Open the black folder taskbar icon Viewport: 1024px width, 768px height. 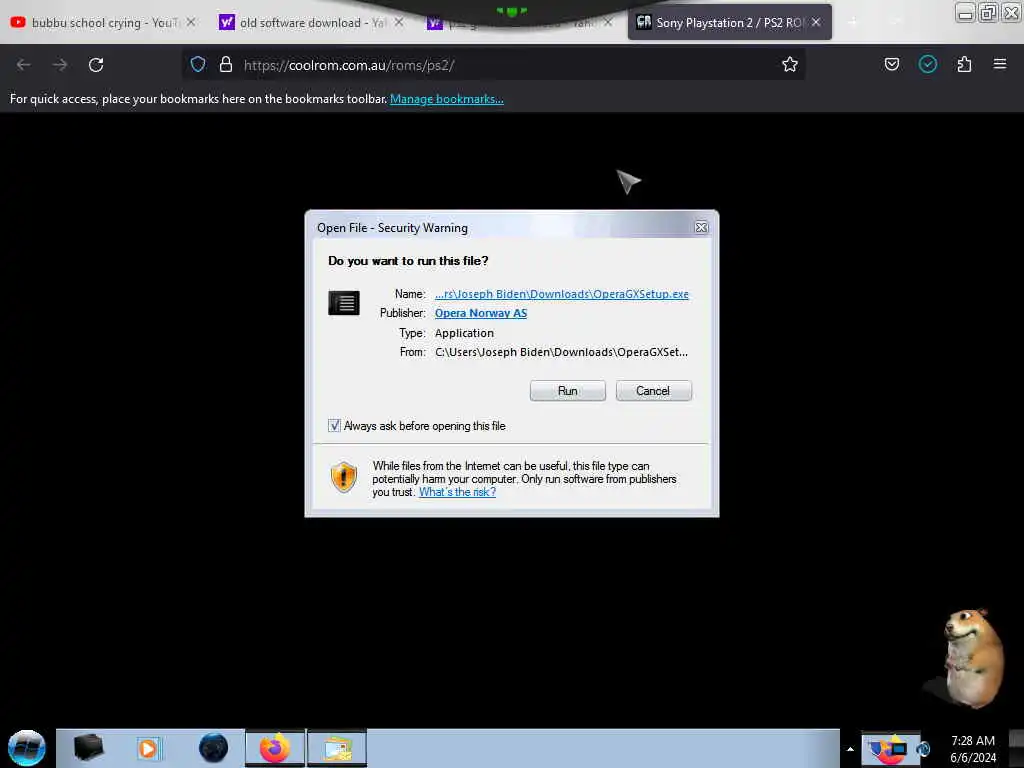point(88,748)
